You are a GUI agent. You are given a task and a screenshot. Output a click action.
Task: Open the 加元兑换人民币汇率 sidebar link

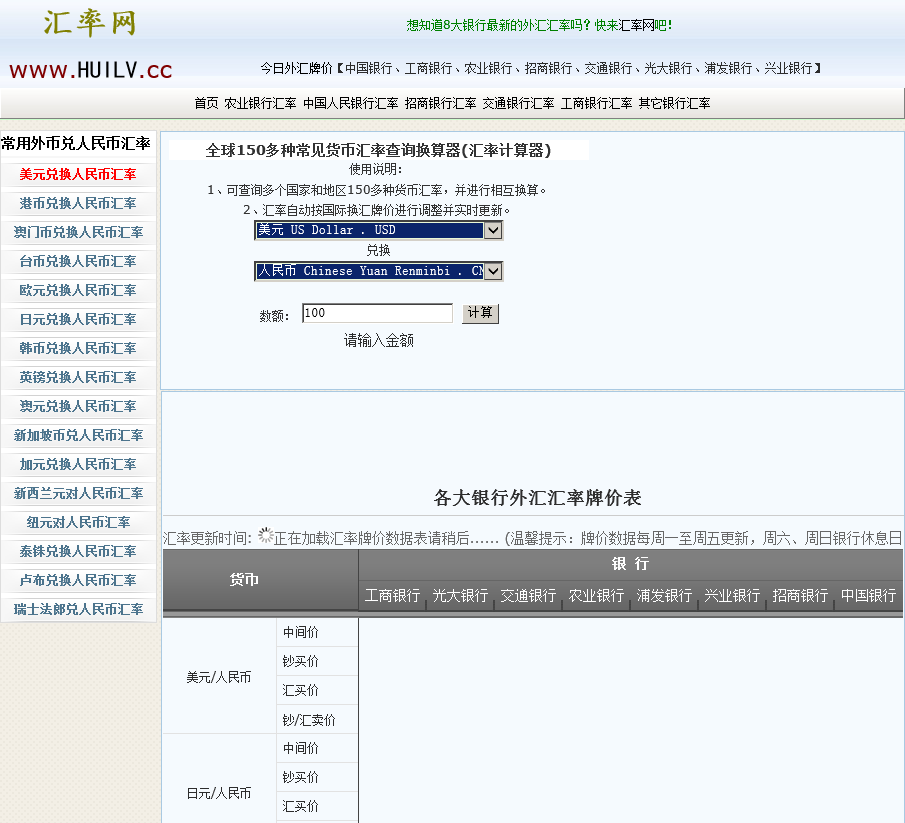78,464
